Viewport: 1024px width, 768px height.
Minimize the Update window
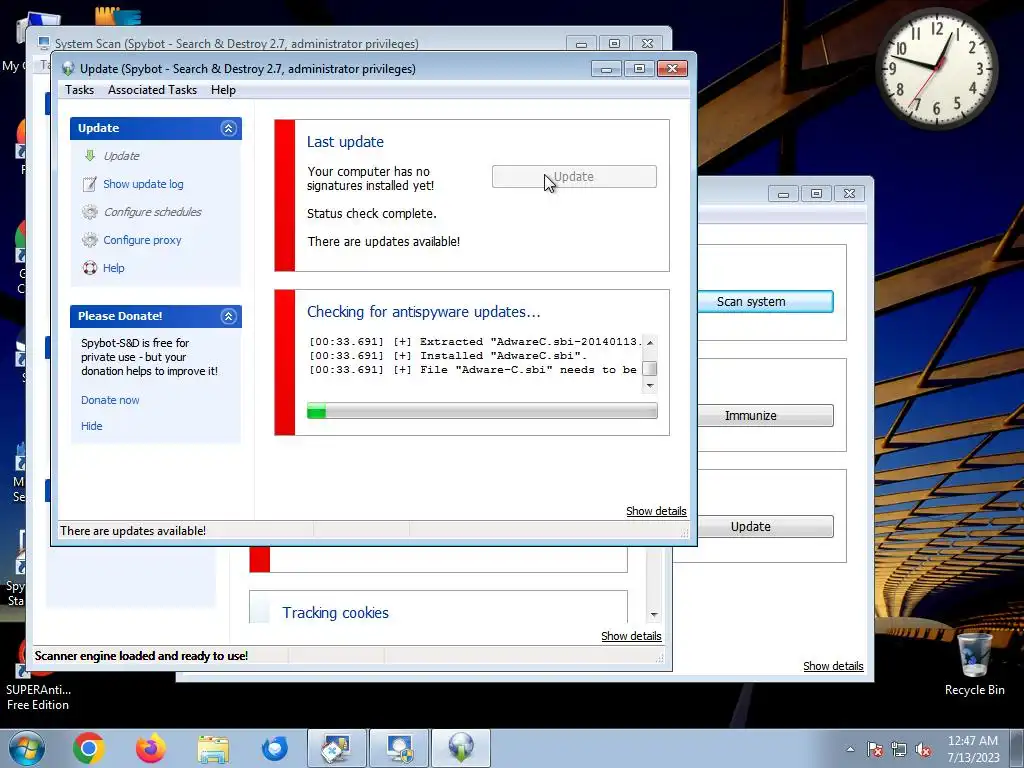606,69
